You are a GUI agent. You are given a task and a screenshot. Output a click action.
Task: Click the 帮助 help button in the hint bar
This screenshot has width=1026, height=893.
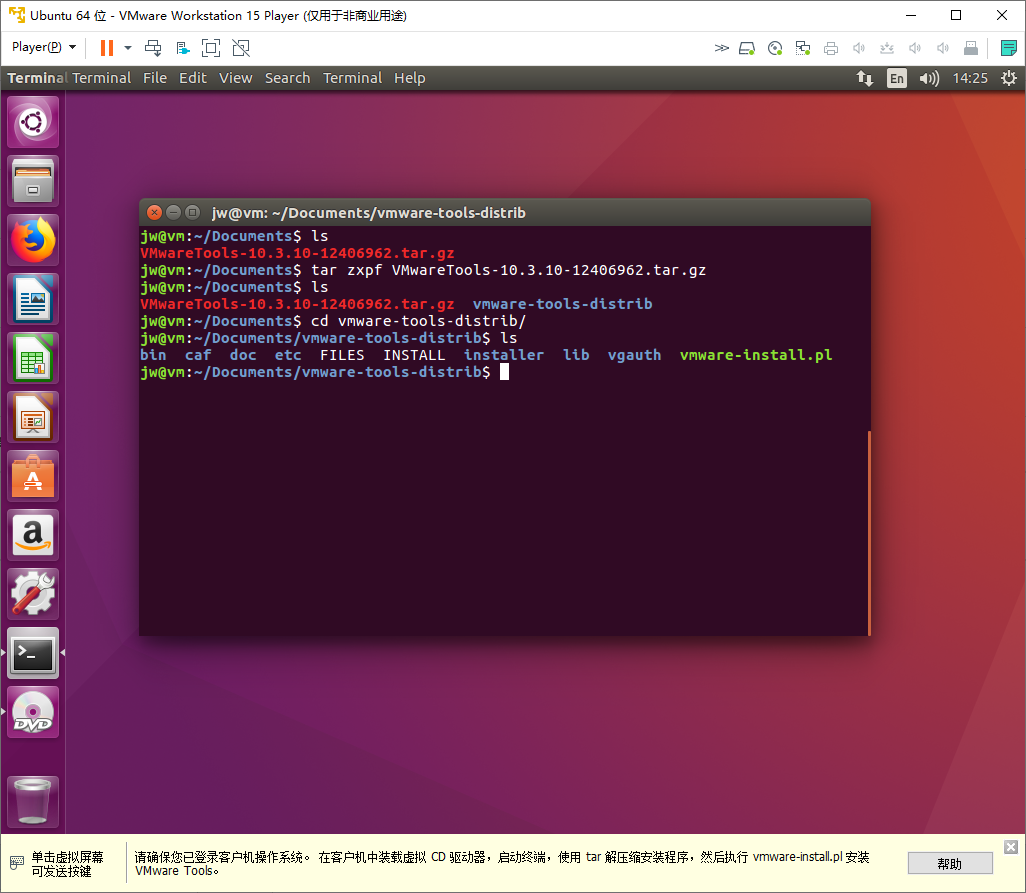949,864
